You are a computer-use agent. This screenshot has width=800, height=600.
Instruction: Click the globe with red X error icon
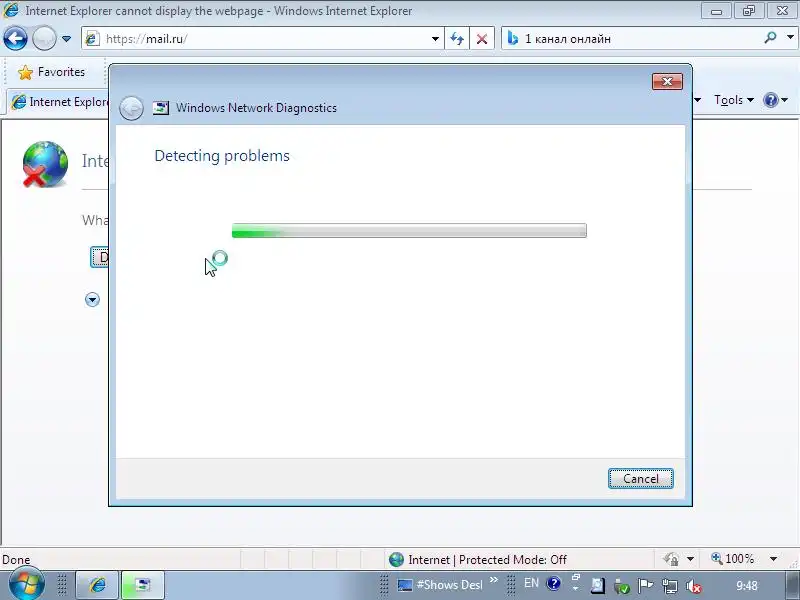click(x=44, y=164)
